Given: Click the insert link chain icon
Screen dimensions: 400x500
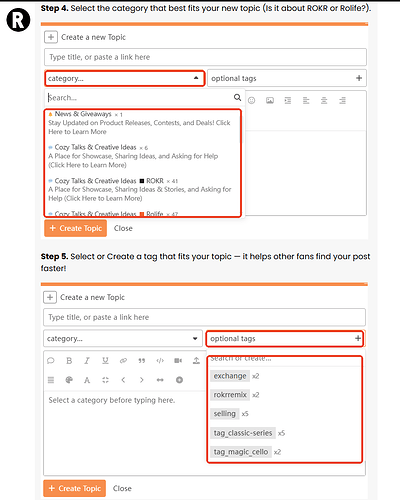Looking at the screenshot, I should click(123, 361).
